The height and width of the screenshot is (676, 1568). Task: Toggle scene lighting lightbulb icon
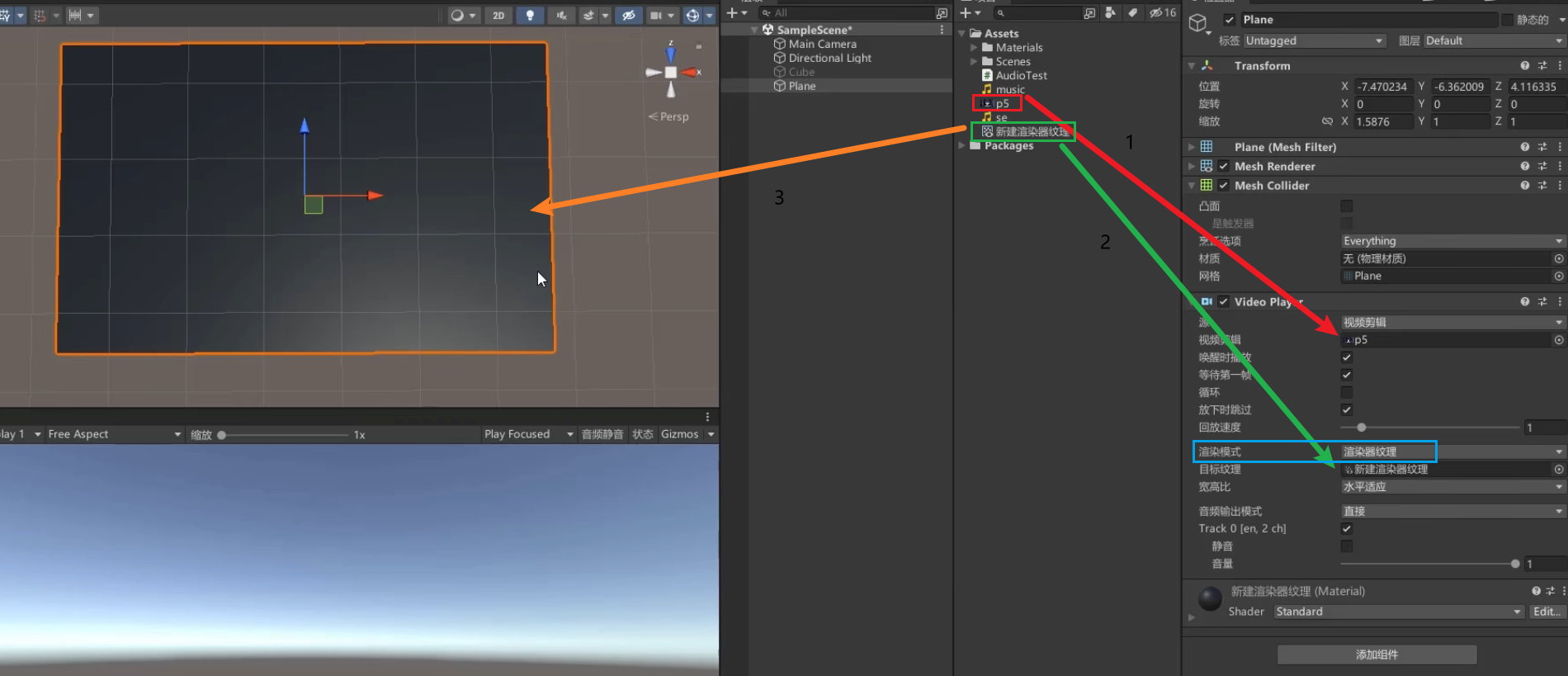pos(530,15)
